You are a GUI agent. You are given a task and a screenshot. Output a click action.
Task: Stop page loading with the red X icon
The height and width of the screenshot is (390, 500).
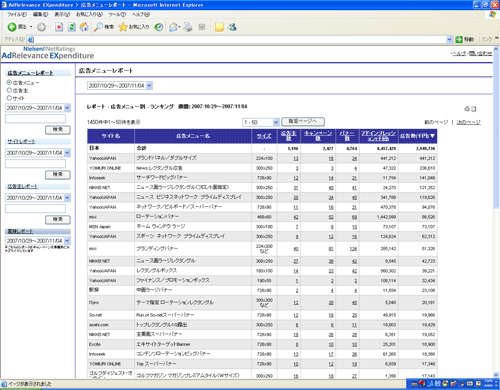(x=59, y=27)
